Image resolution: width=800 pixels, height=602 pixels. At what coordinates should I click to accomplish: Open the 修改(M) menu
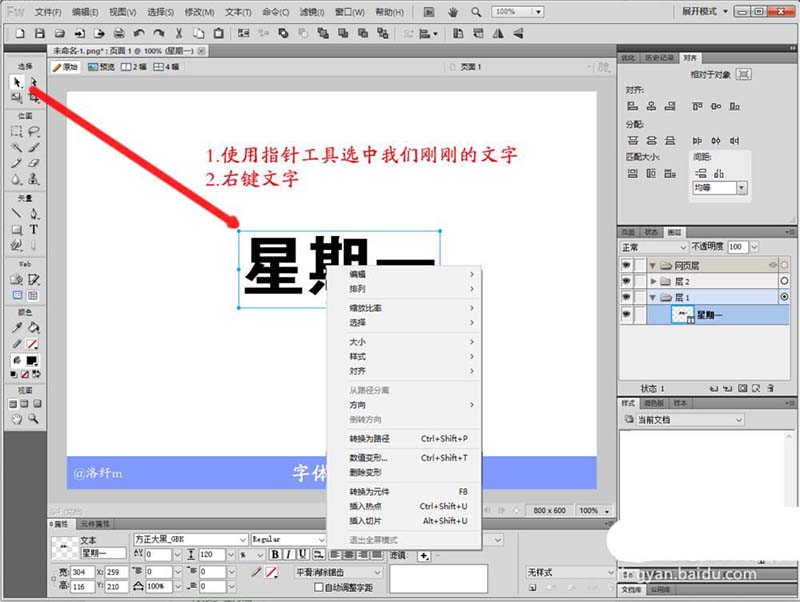(x=199, y=12)
